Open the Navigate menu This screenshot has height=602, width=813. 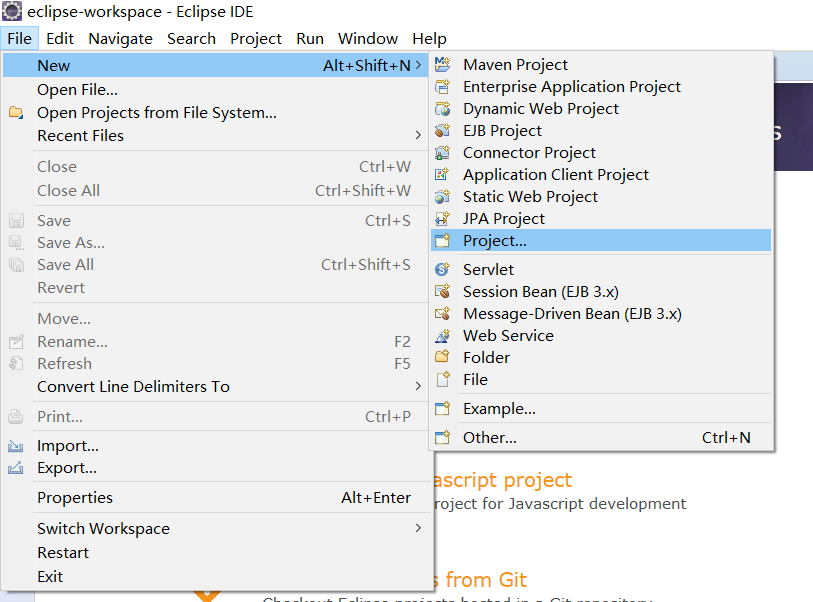120,39
